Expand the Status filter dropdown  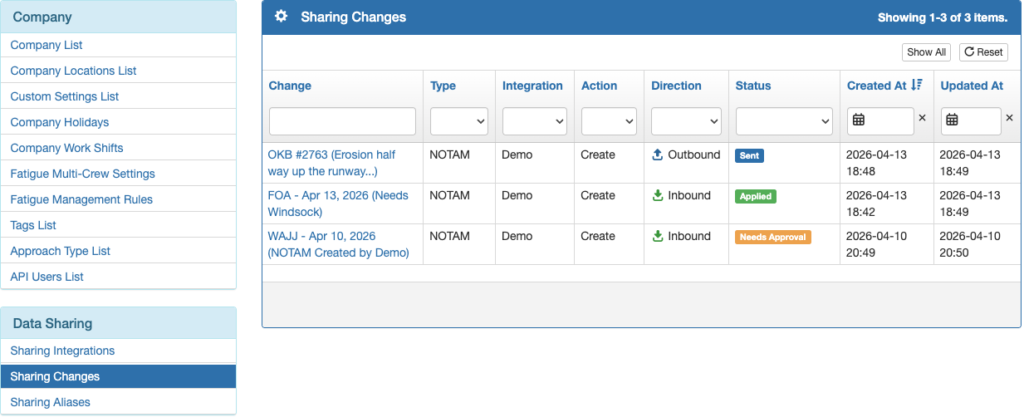point(784,121)
